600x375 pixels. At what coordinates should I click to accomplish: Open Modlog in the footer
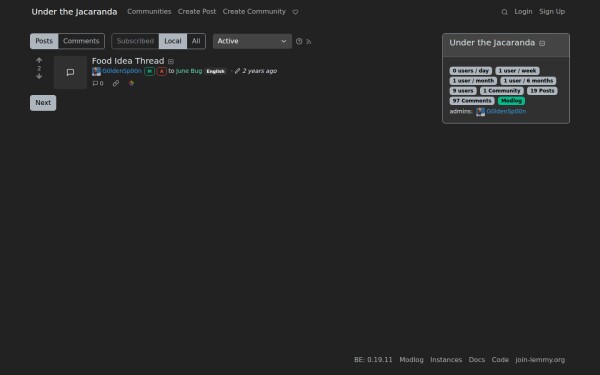point(411,360)
